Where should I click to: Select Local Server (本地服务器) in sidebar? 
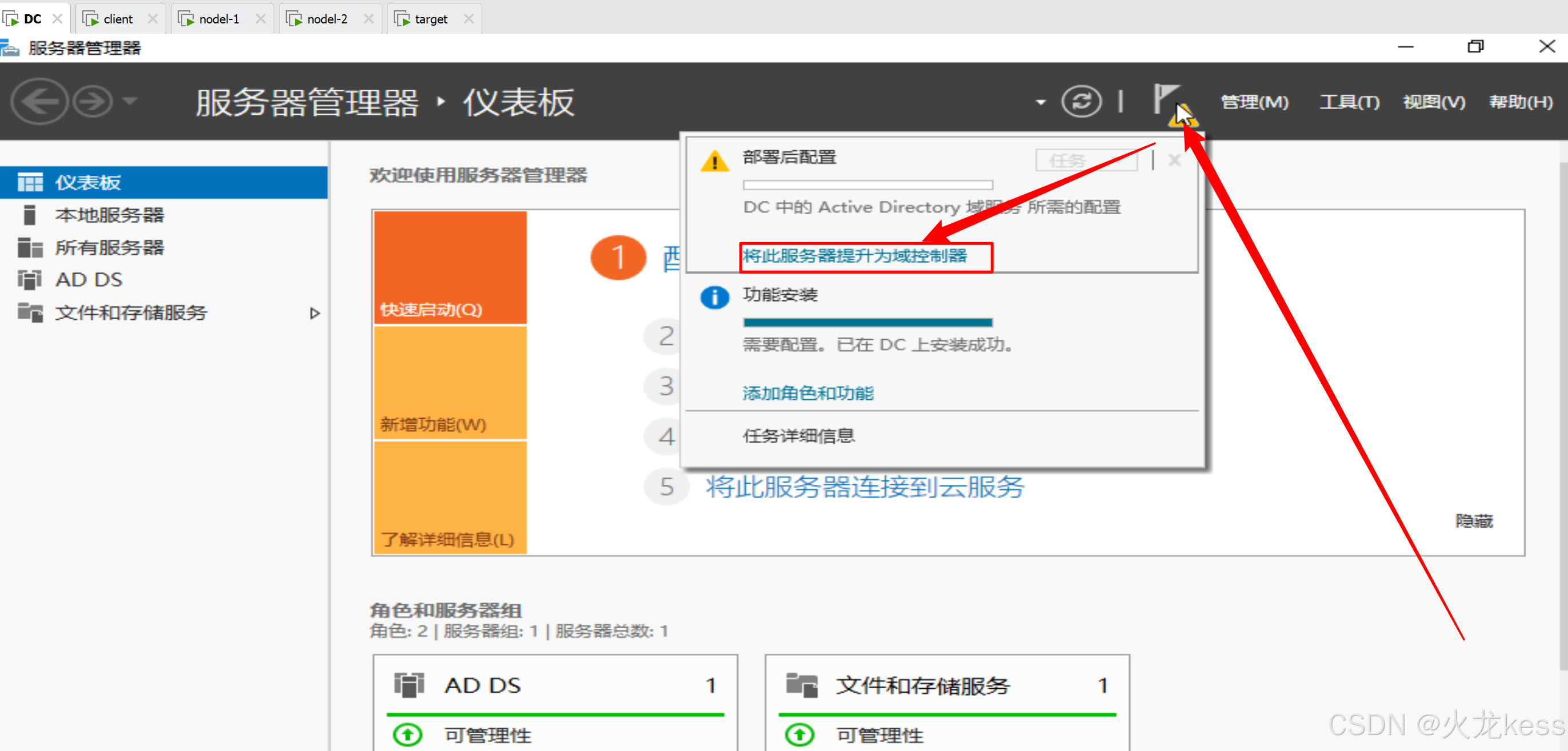click(x=109, y=215)
